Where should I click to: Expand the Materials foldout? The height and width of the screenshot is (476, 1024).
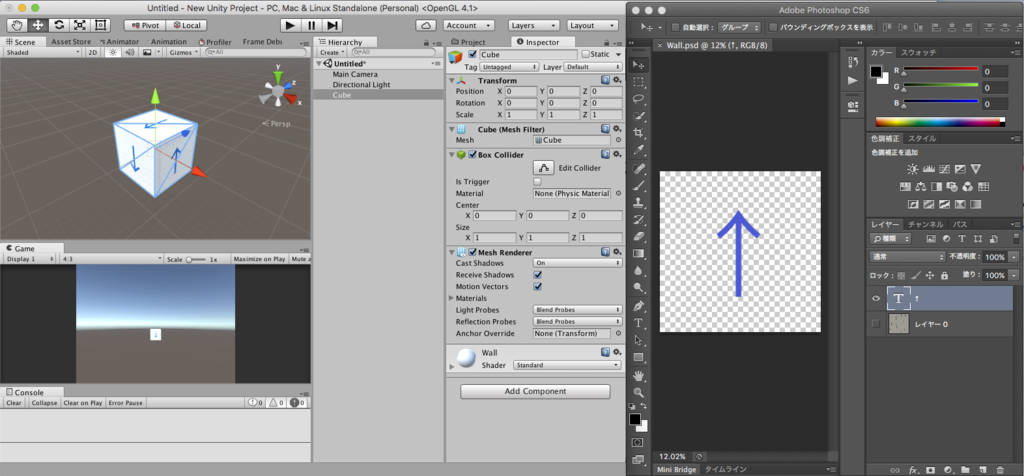click(x=451, y=298)
